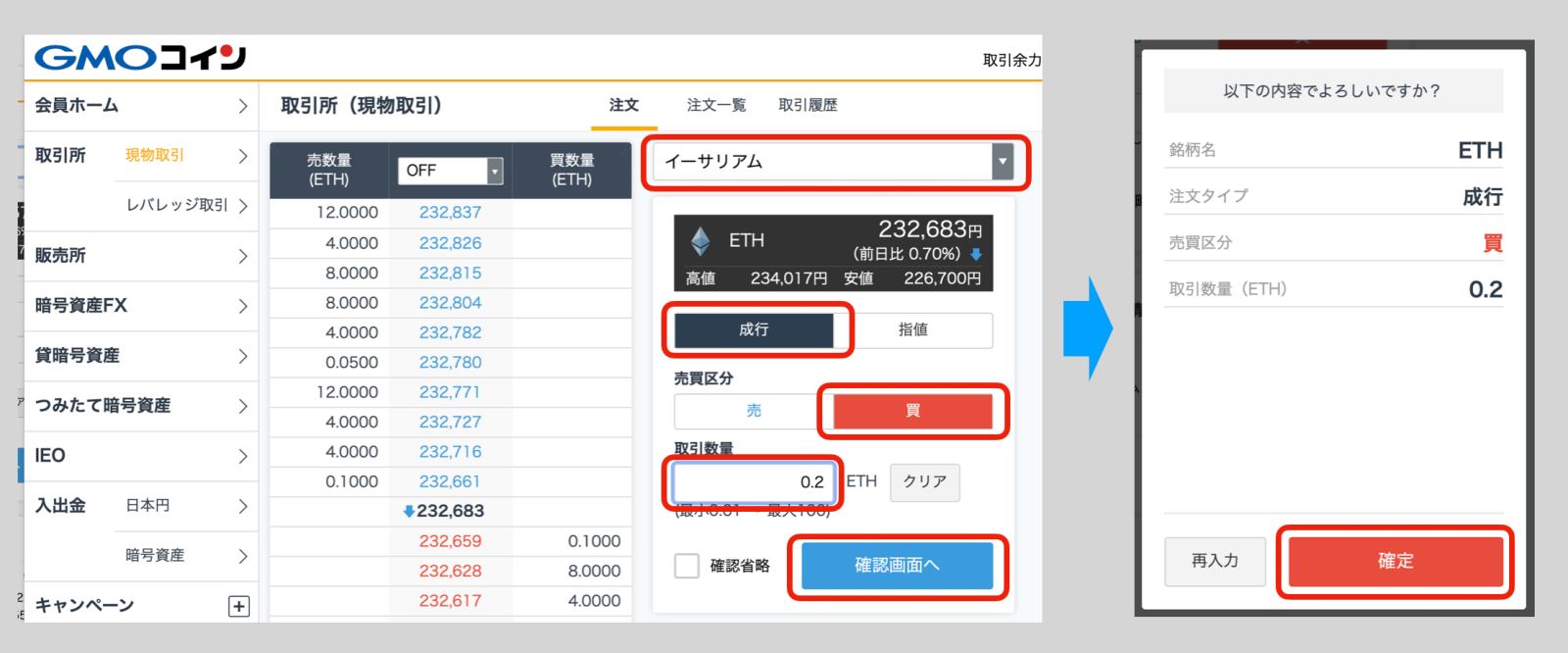The width and height of the screenshot is (1568, 653).
Task: Click the 取引余力 label in header
Action: coord(1011,60)
